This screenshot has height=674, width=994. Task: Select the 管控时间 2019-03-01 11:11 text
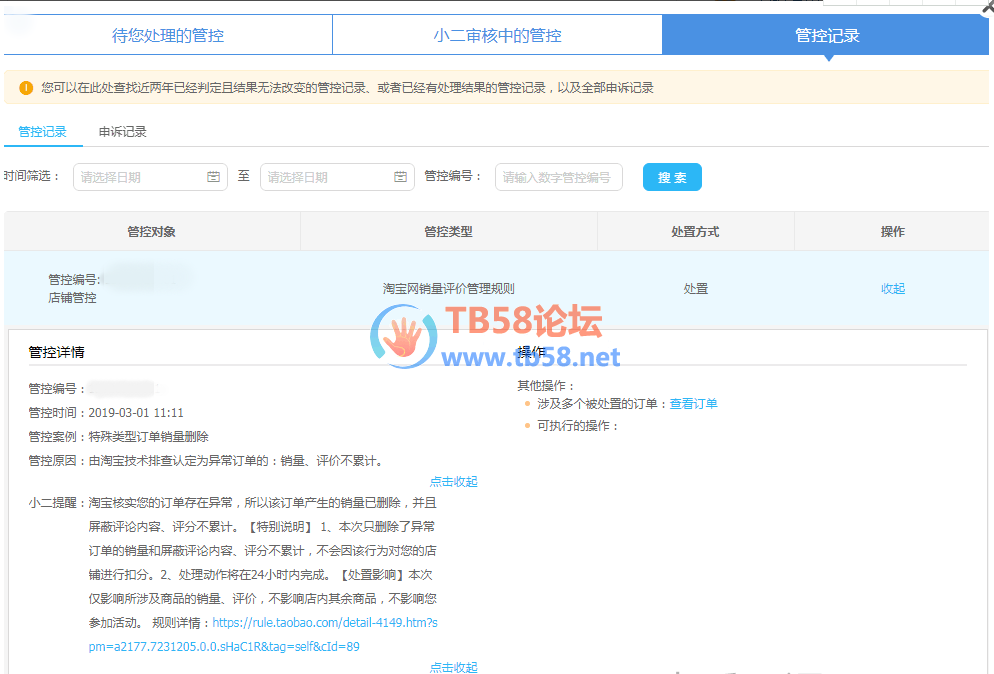(x=106, y=413)
